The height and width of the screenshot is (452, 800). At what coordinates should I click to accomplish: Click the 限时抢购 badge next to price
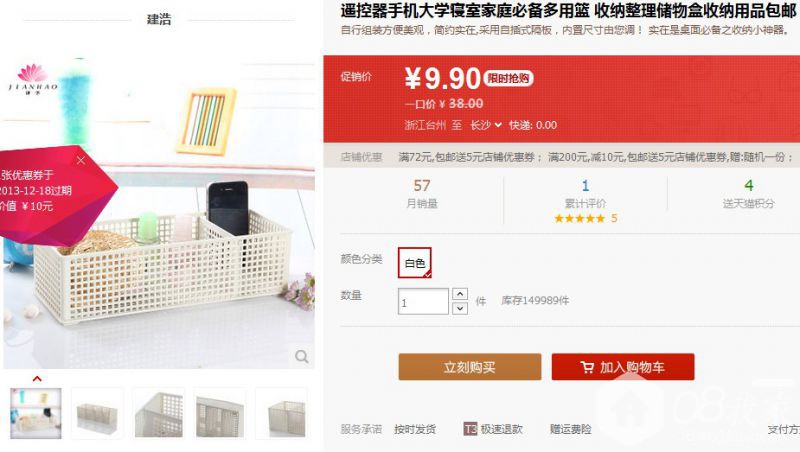[508, 79]
